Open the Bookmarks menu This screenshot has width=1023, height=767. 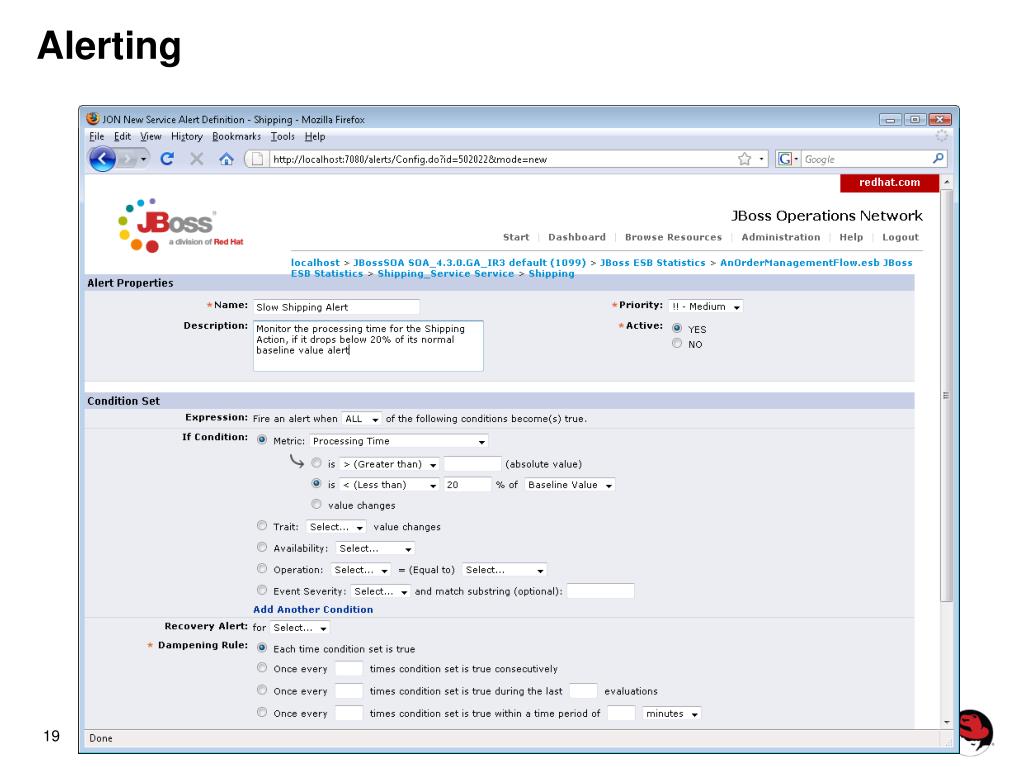click(236, 136)
